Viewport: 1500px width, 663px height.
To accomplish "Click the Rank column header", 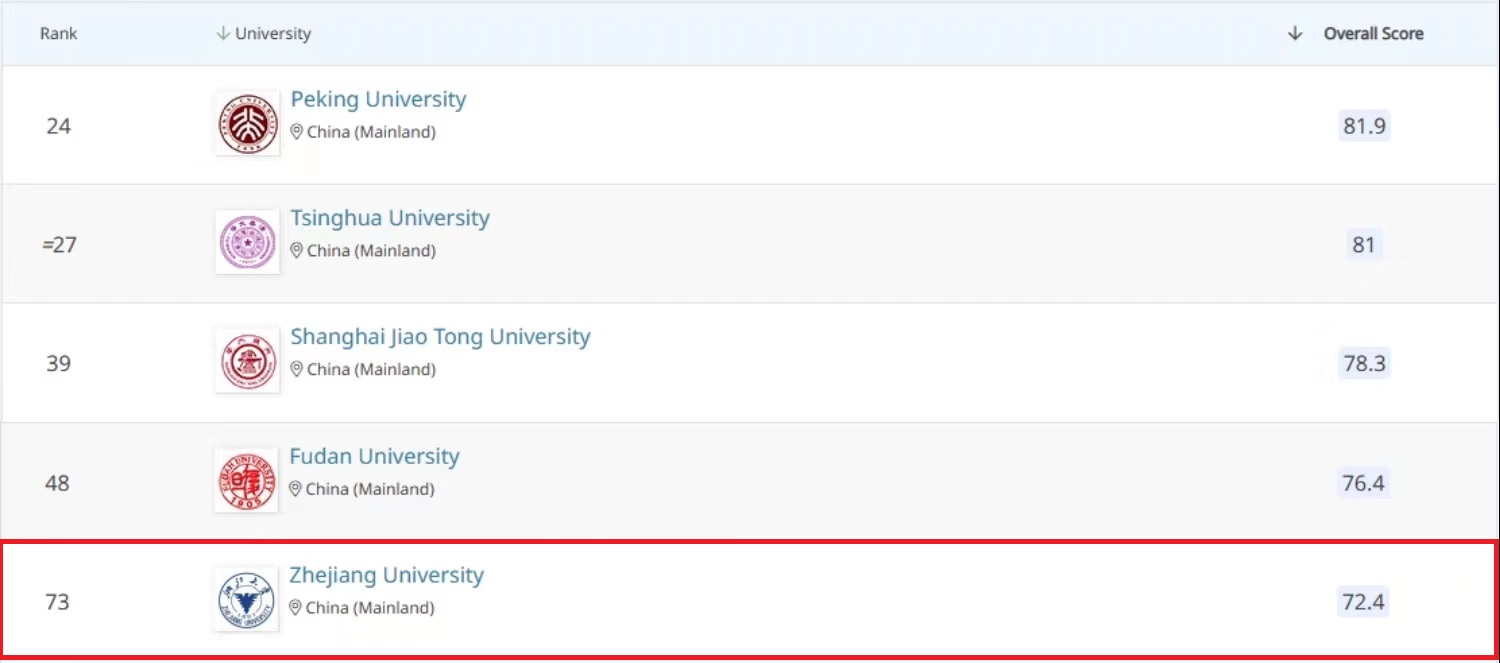I will click(59, 34).
